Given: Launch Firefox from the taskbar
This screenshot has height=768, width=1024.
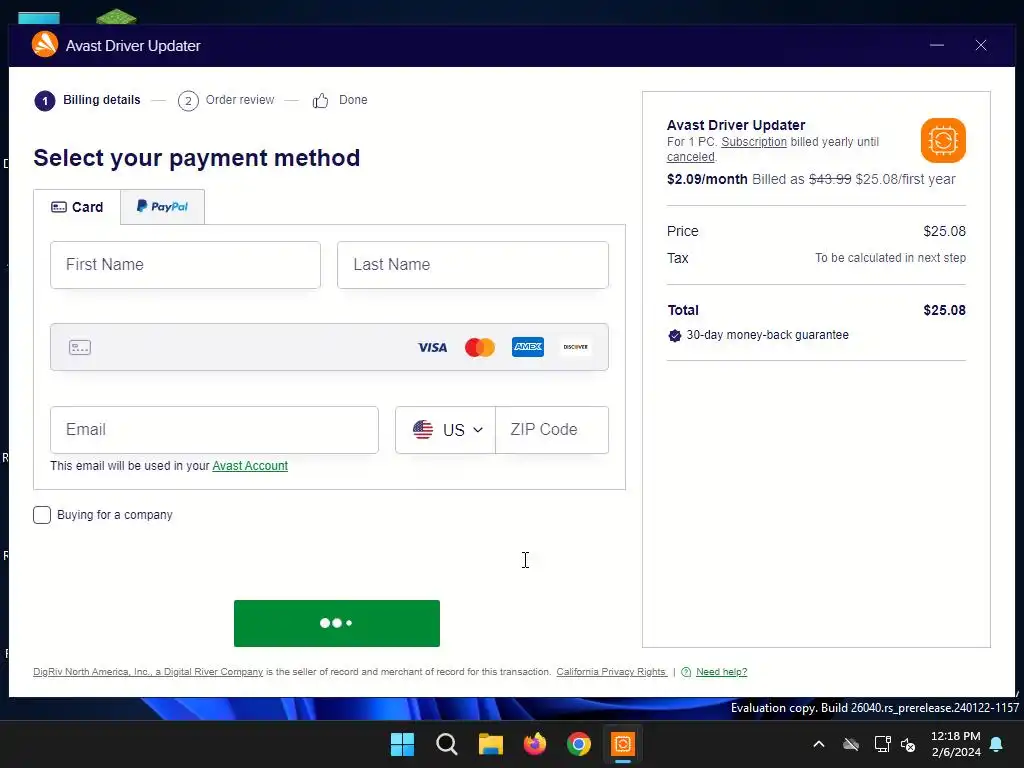Looking at the screenshot, I should click(535, 744).
